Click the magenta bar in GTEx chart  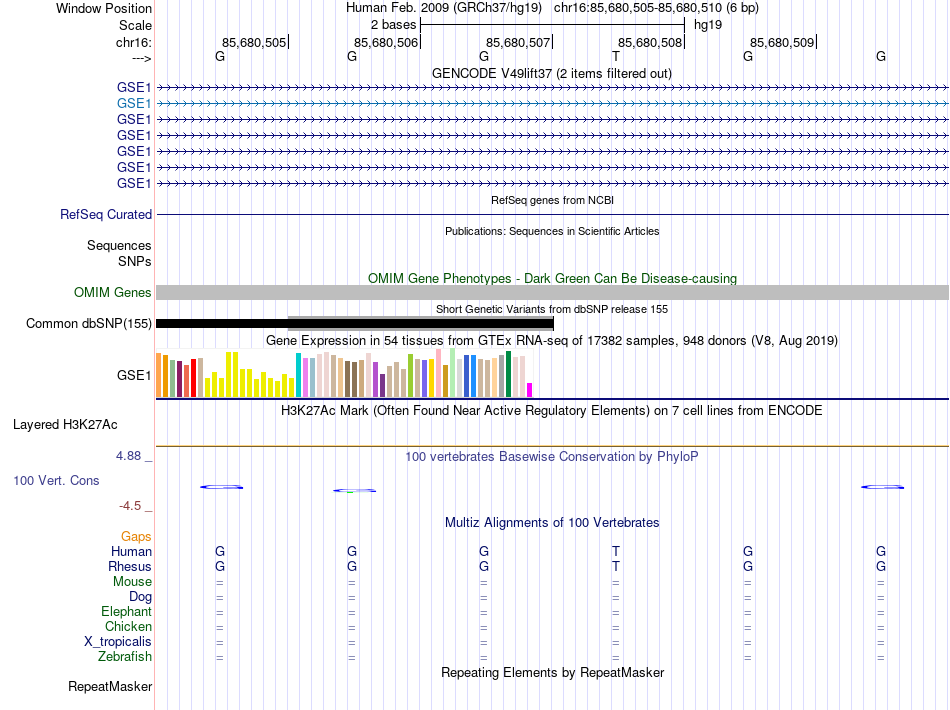tap(530, 390)
